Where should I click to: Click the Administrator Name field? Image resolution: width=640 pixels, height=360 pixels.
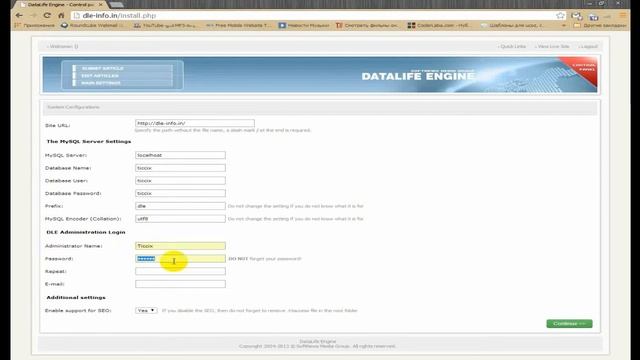180,246
